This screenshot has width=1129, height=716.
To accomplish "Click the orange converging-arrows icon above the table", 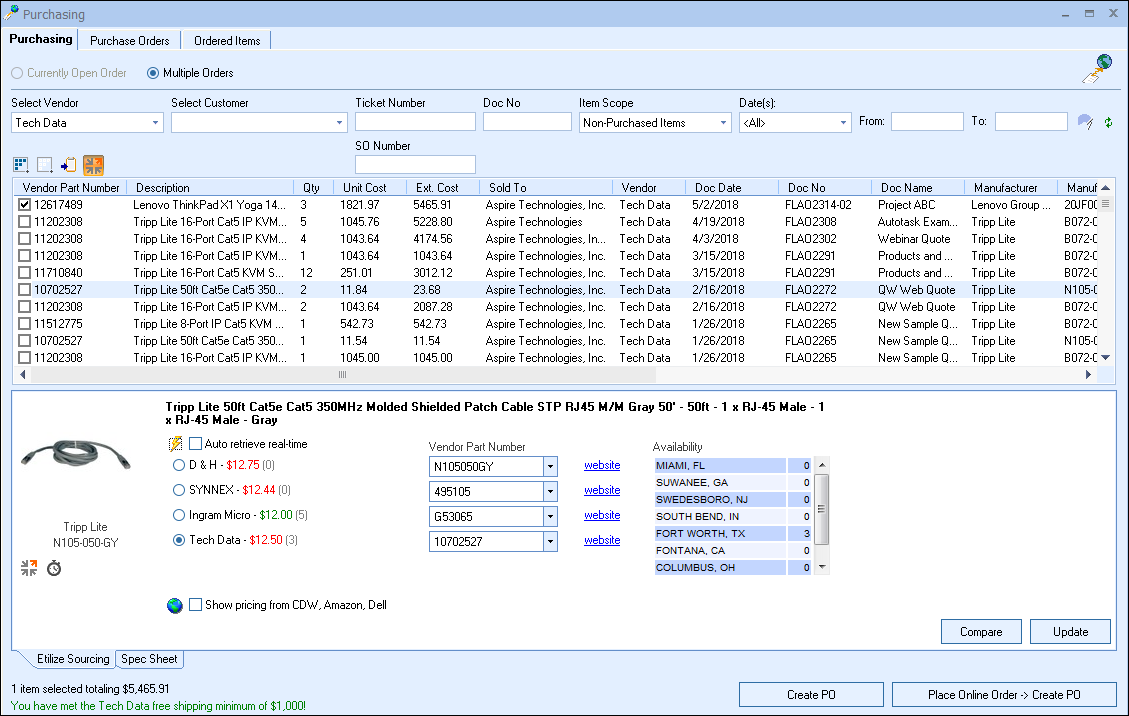I will (94, 165).
